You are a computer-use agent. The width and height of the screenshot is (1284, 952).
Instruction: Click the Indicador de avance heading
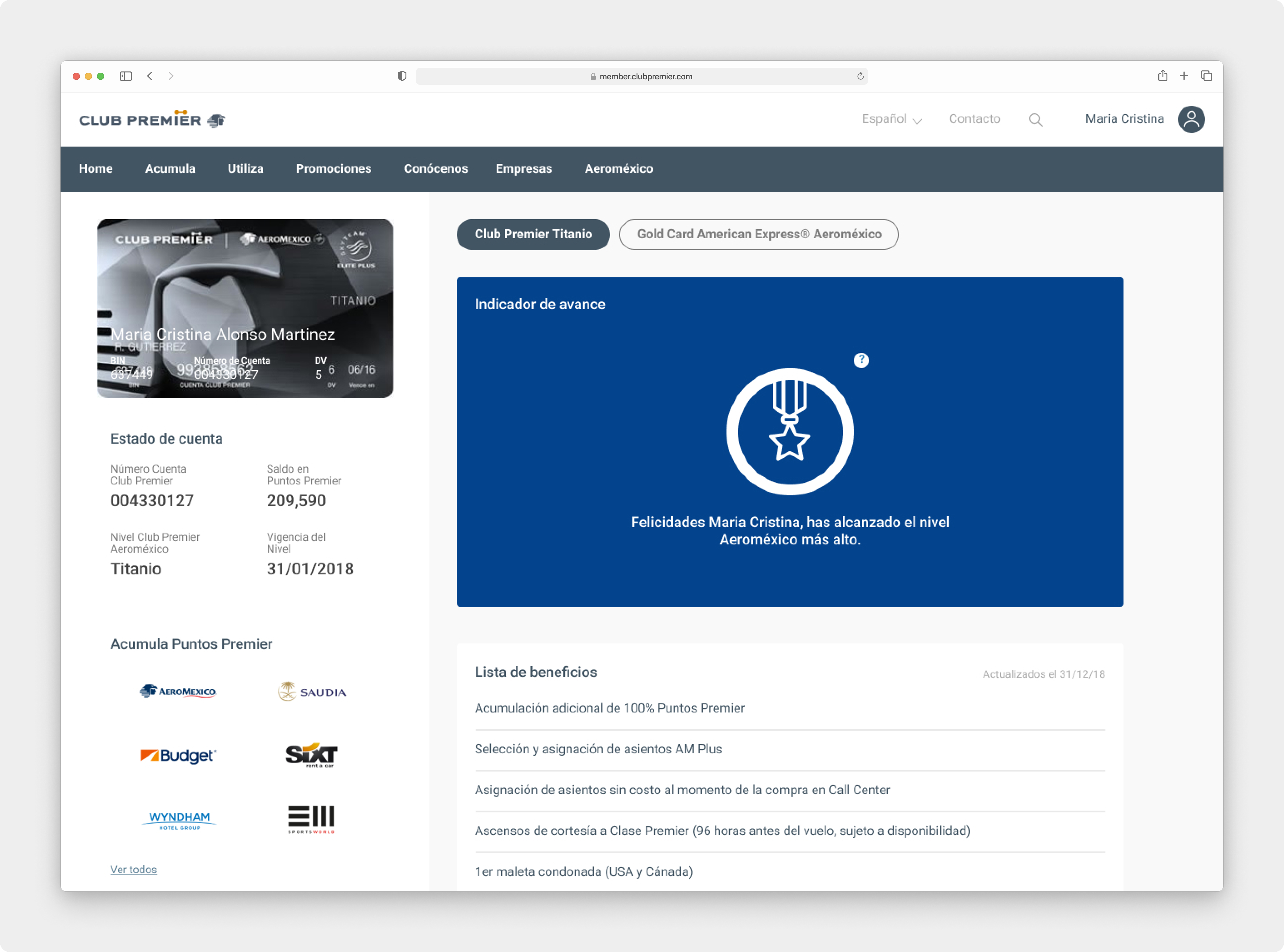[540, 304]
